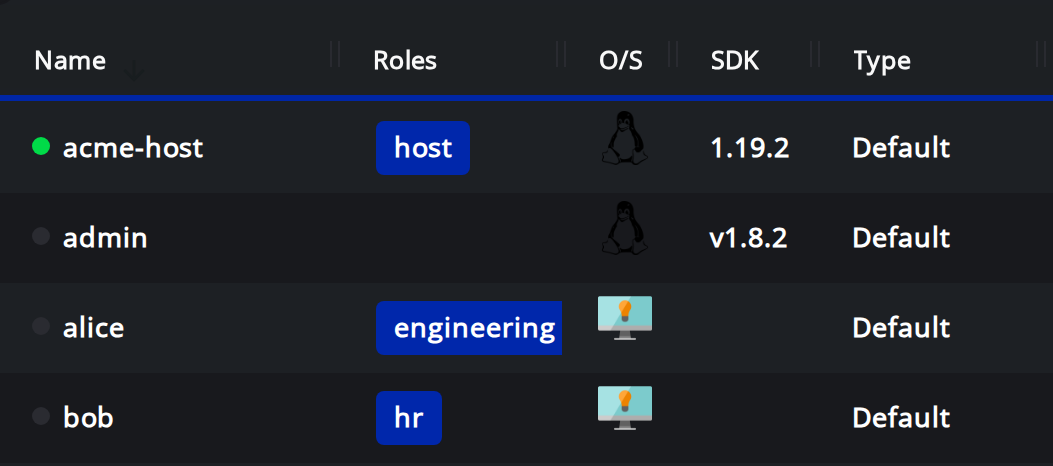This screenshot has width=1053, height=466.
Task: Sort by the SDK column header
Action: click(x=735, y=61)
